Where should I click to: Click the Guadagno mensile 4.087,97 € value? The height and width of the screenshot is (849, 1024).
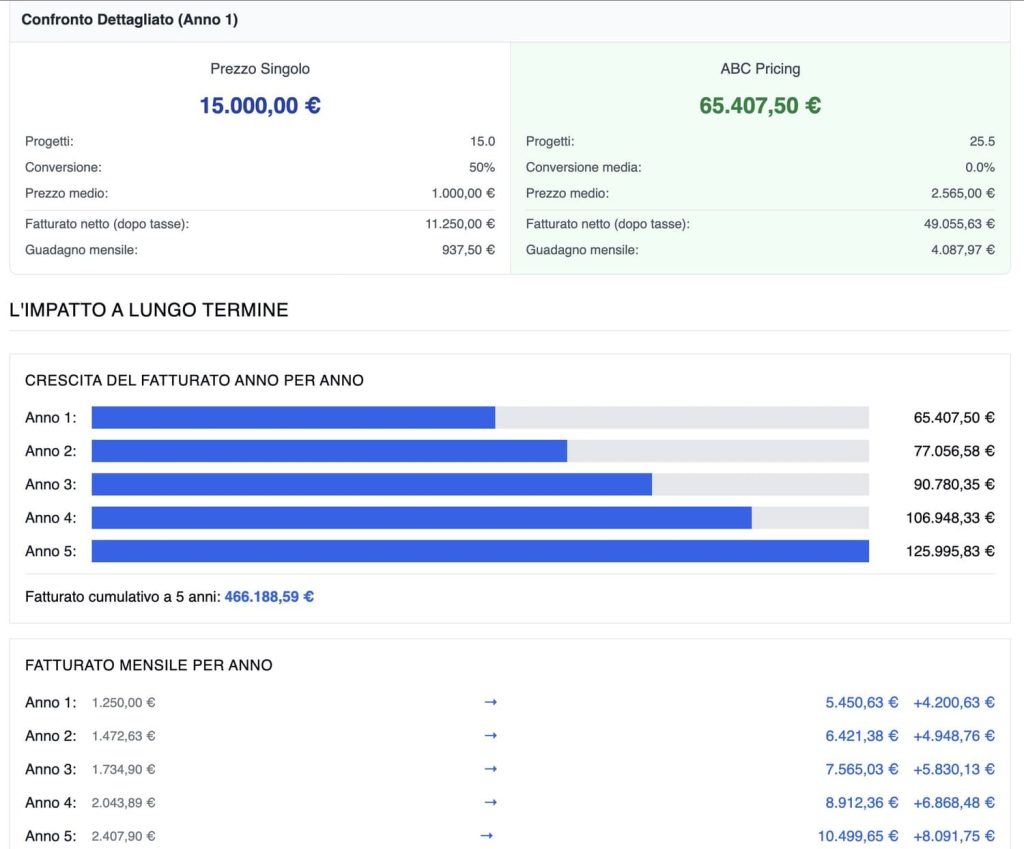pos(963,250)
